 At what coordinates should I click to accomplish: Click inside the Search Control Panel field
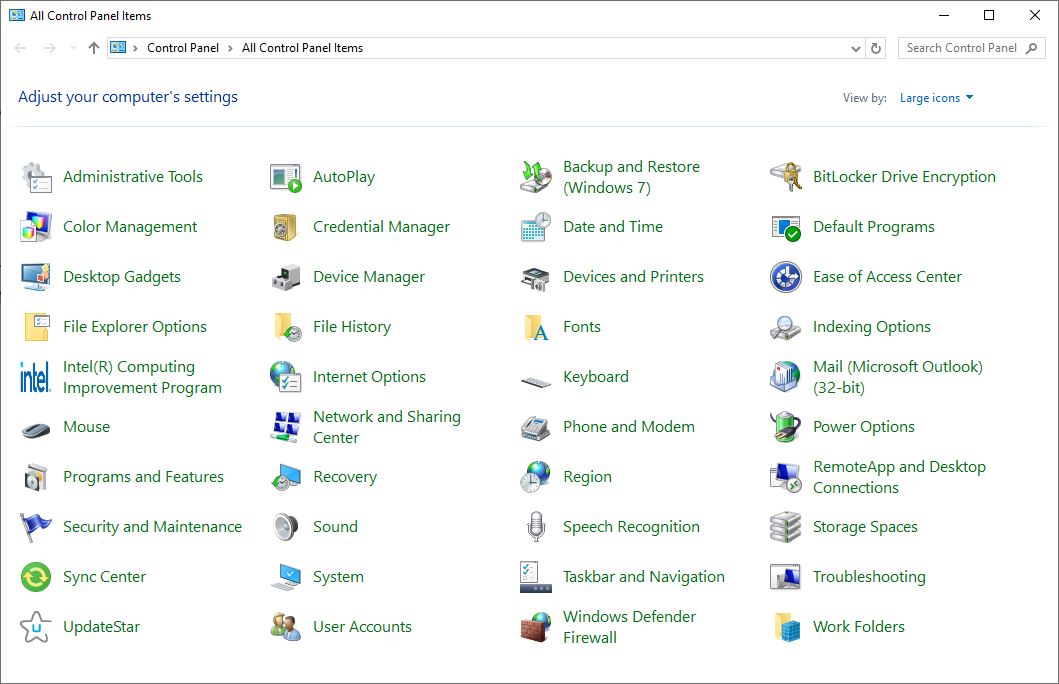960,47
